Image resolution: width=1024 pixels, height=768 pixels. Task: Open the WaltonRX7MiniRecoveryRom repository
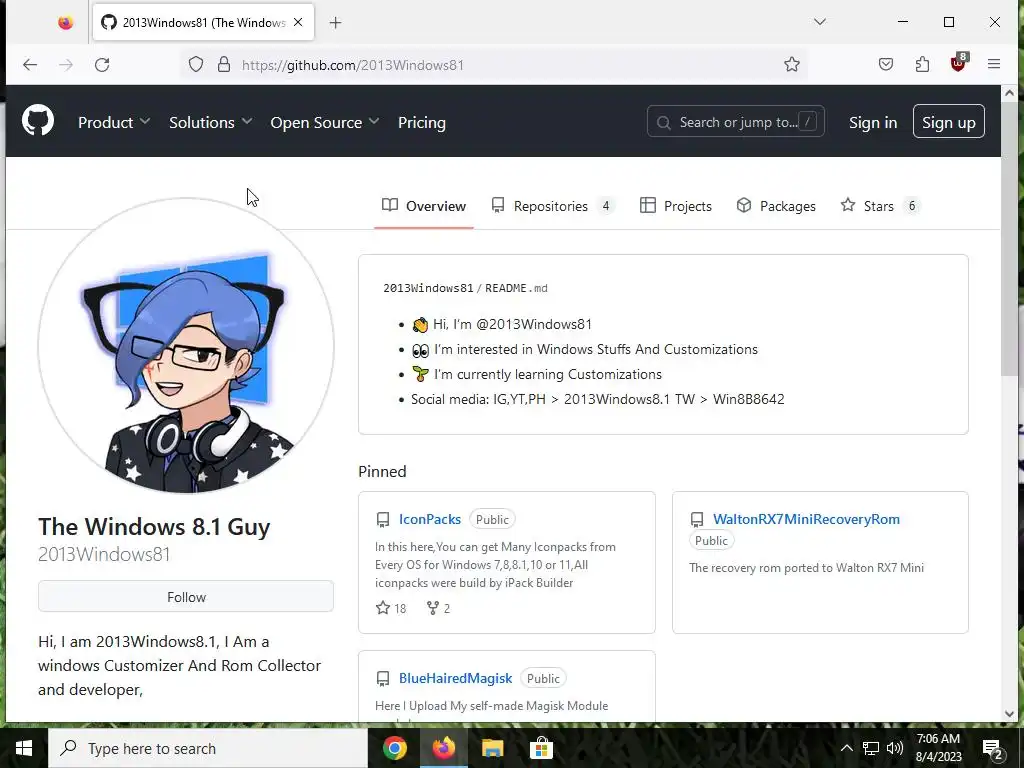click(806, 519)
